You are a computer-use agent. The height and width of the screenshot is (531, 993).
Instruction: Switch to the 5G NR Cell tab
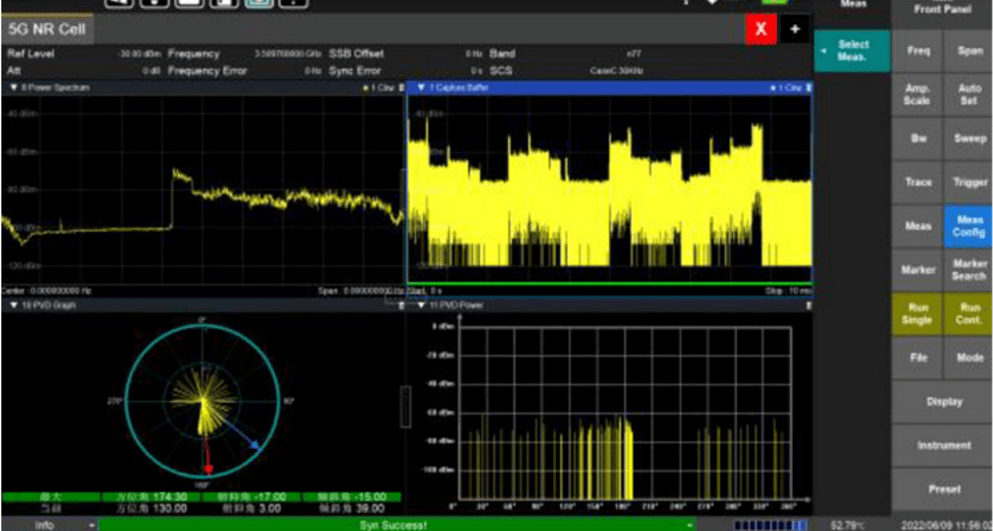point(47,29)
